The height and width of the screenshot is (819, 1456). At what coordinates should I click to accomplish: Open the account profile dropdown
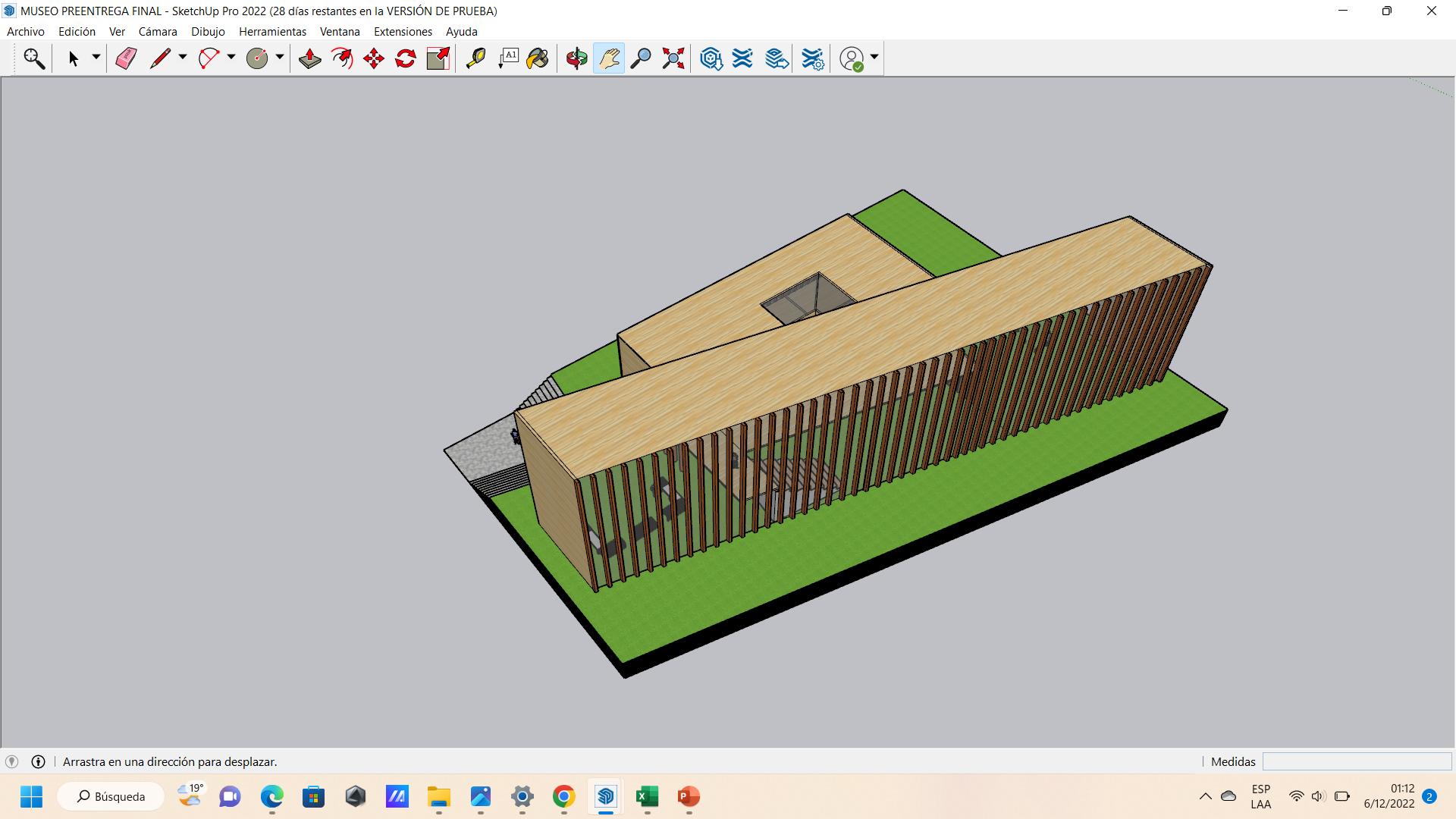click(874, 58)
